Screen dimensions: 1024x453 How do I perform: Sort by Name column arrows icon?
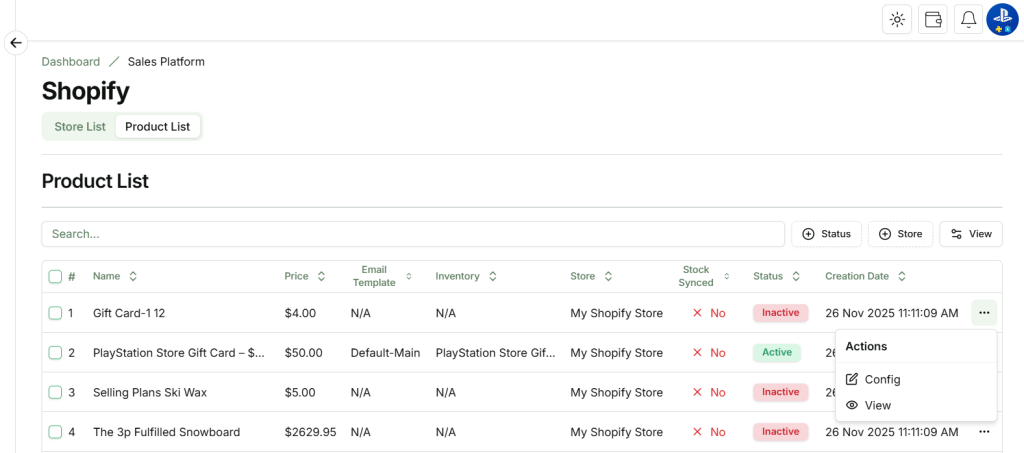coord(133,276)
